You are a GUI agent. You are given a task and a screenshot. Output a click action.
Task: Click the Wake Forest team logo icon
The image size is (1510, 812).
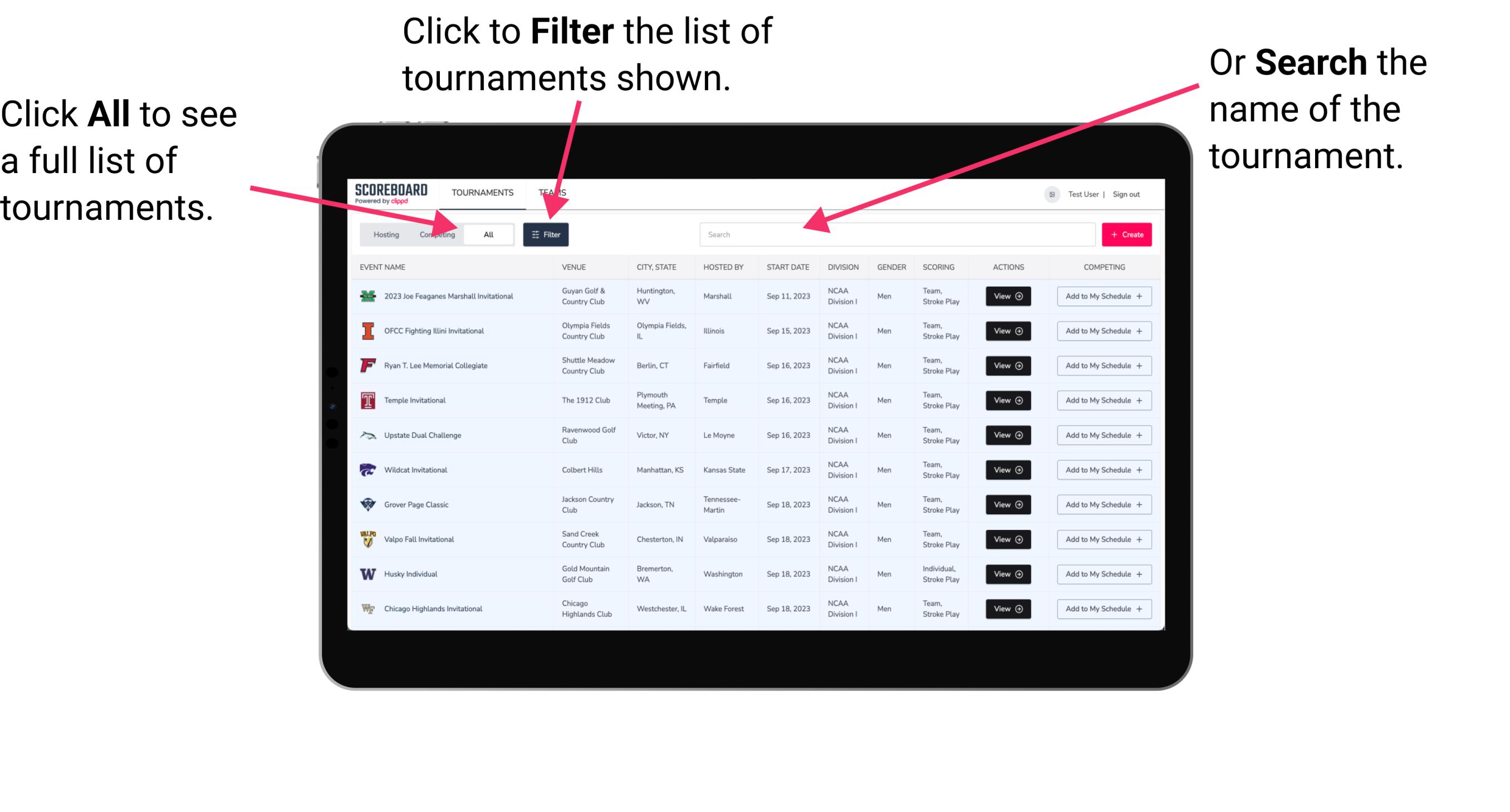370,609
